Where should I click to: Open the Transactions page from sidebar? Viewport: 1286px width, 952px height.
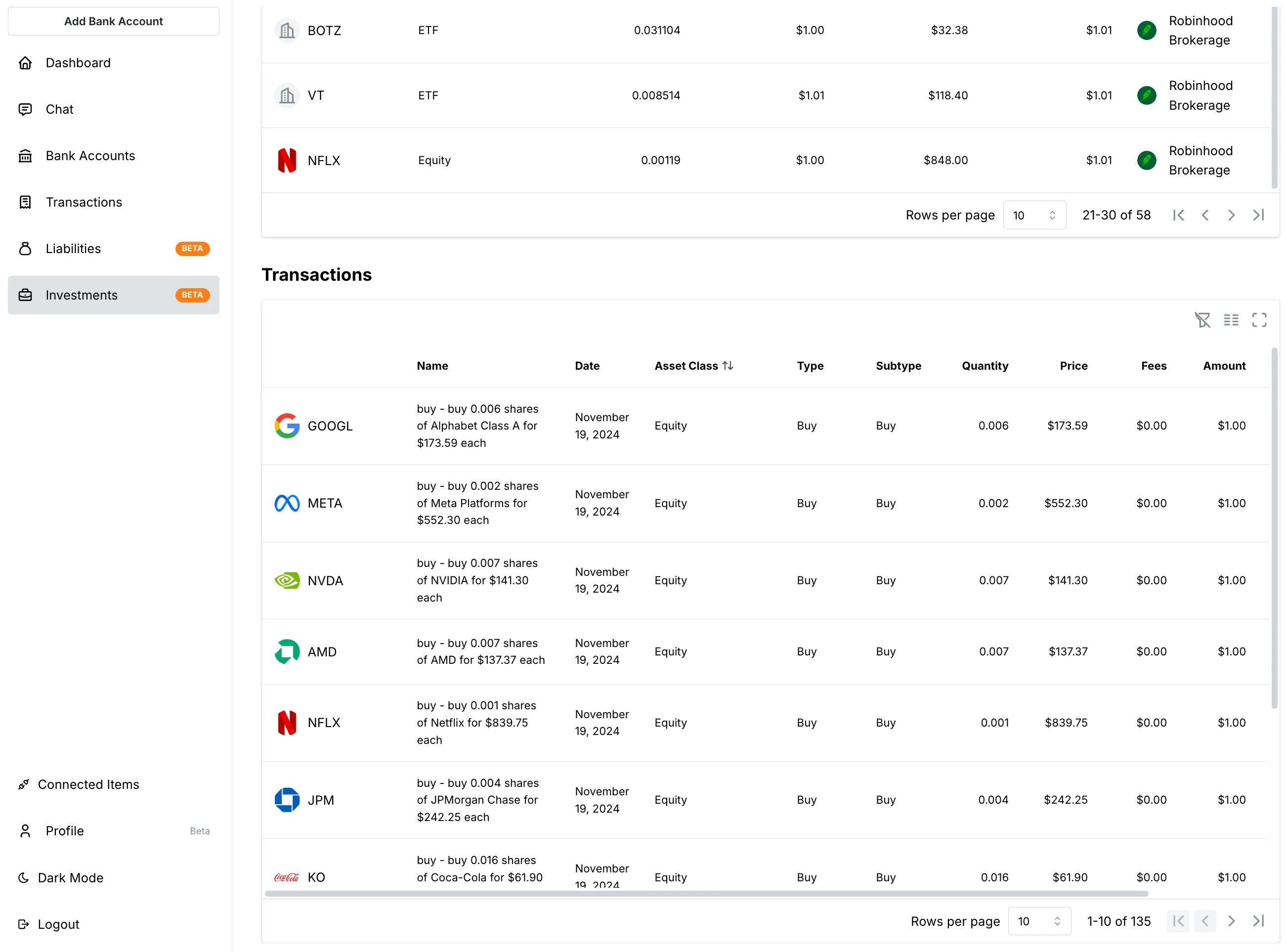(x=114, y=202)
